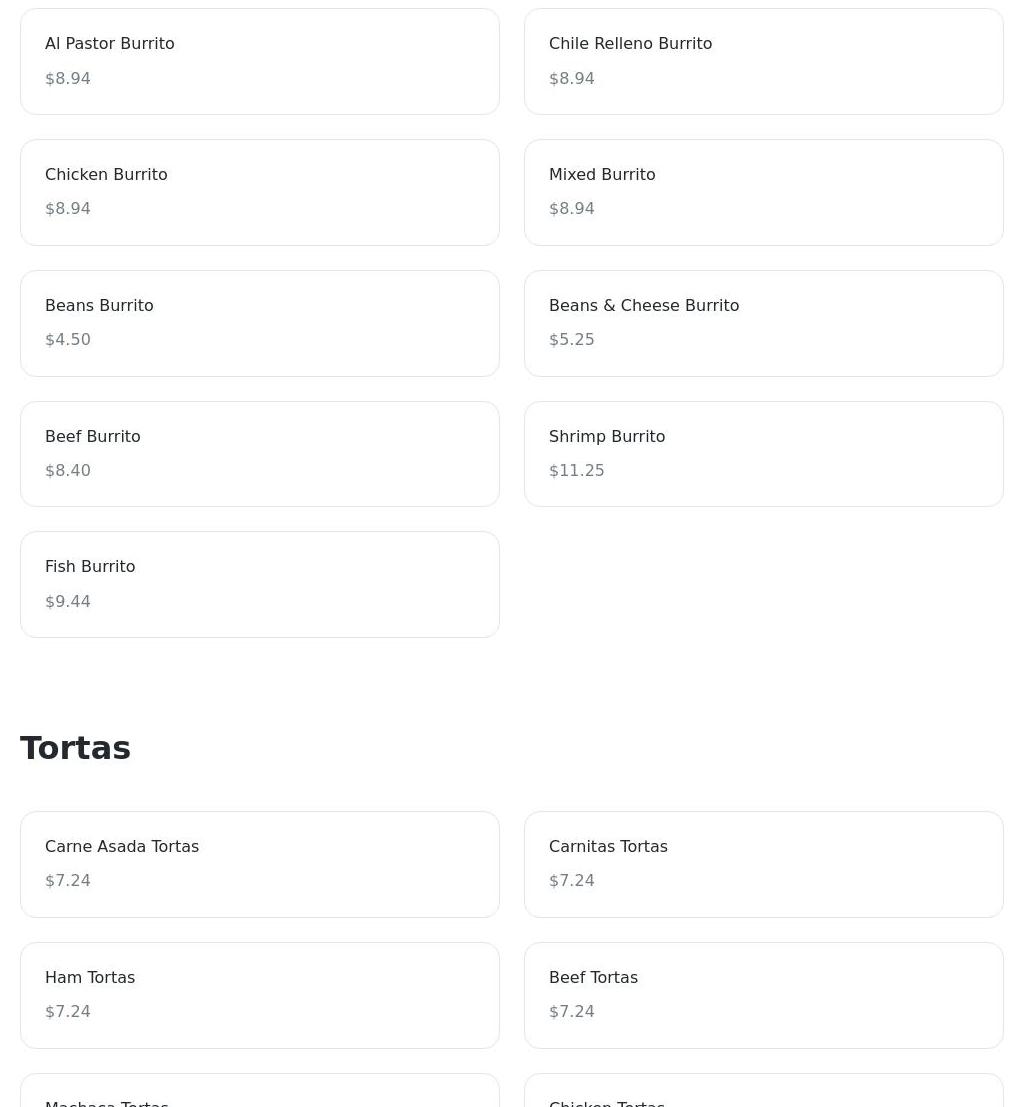Select the Beans Burrito for $4.50
The width and height of the screenshot is (1024, 1107).
coord(260,323)
